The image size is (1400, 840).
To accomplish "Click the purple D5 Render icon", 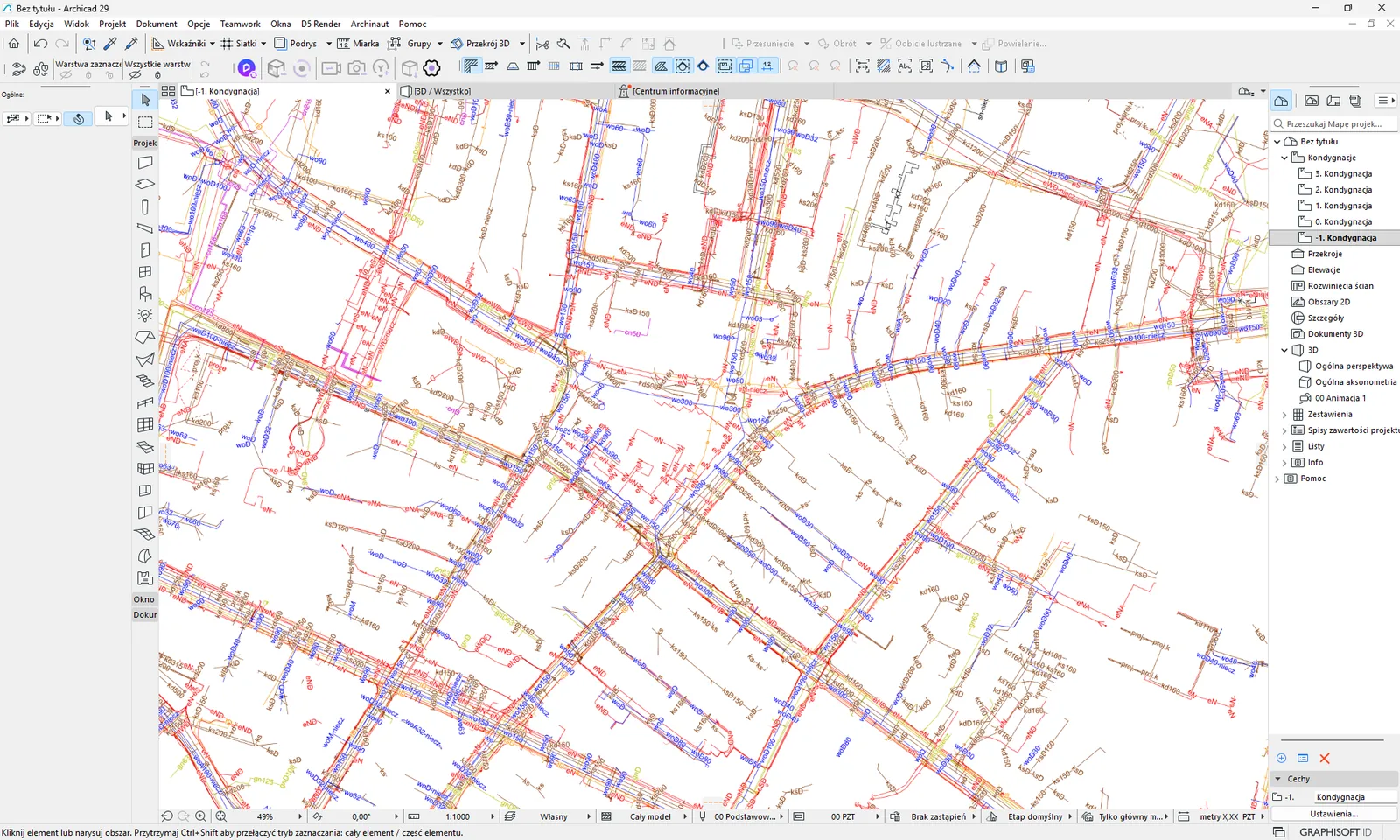I will (247, 67).
